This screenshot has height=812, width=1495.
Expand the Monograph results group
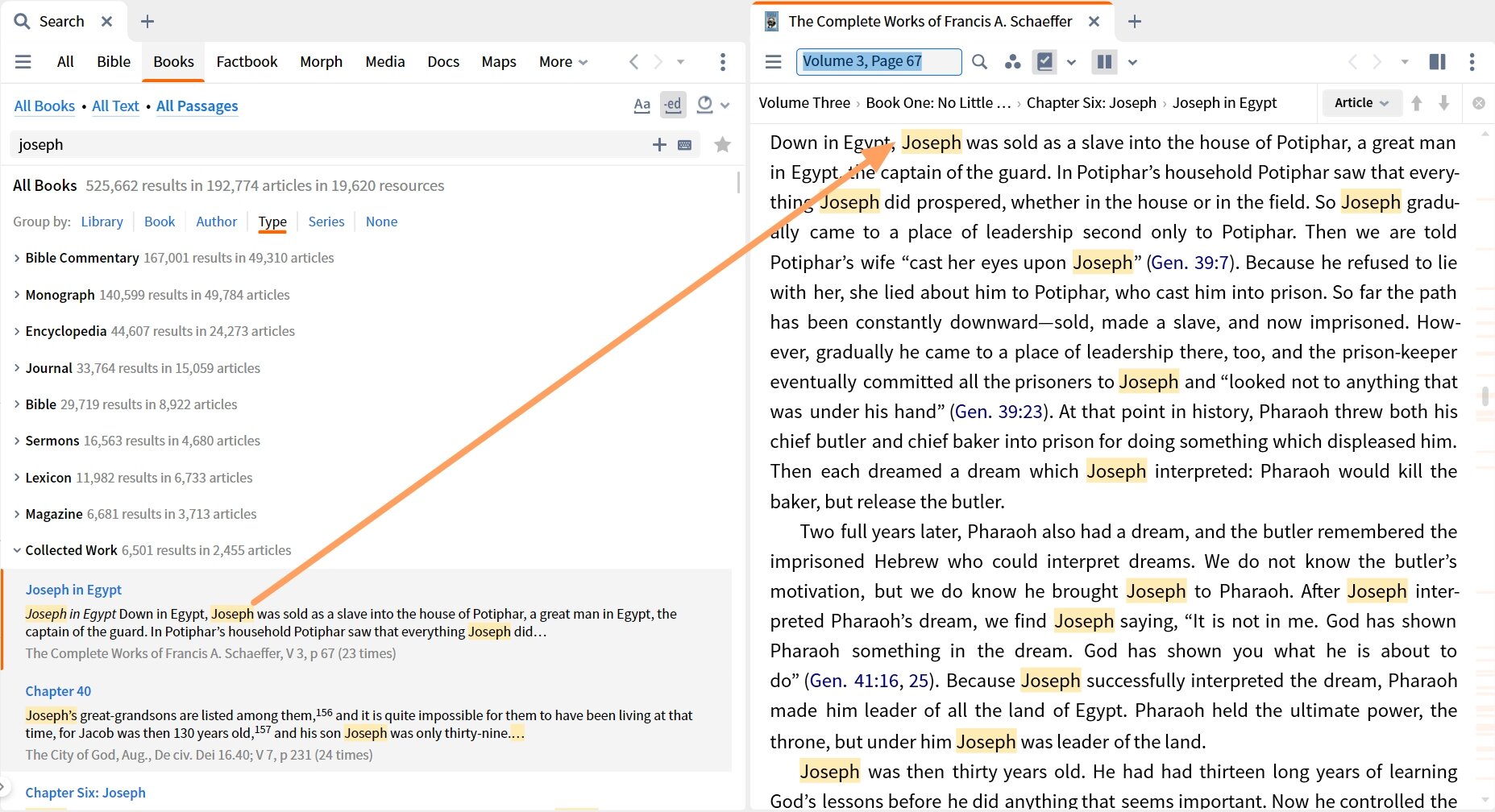[17, 295]
